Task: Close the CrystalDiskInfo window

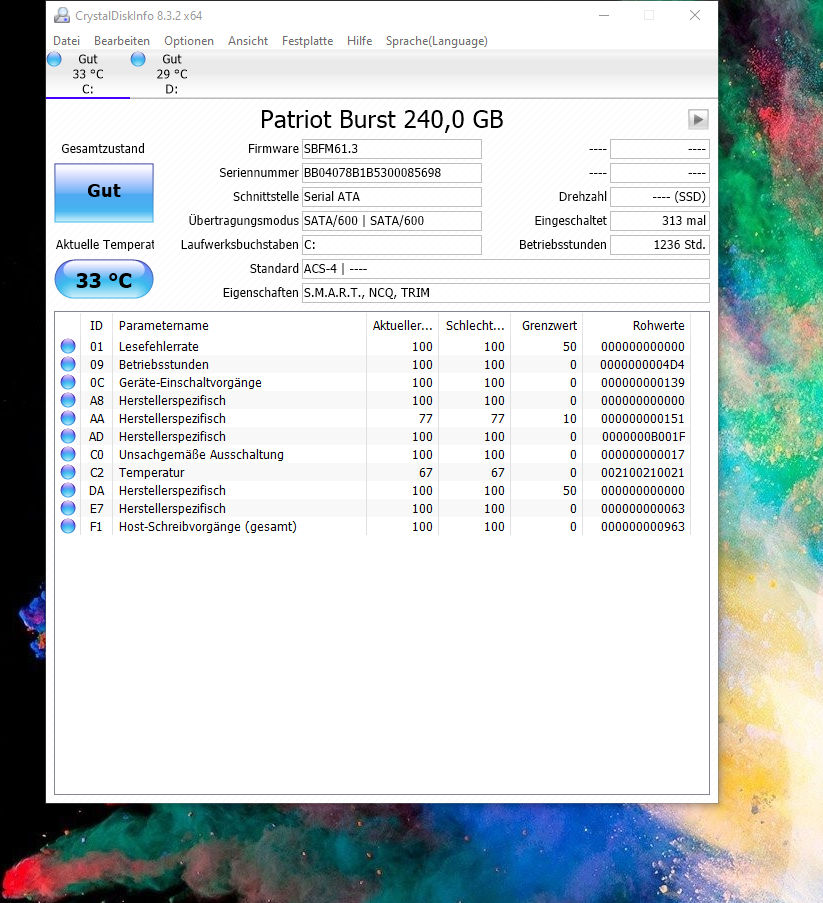Action: click(695, 16)
